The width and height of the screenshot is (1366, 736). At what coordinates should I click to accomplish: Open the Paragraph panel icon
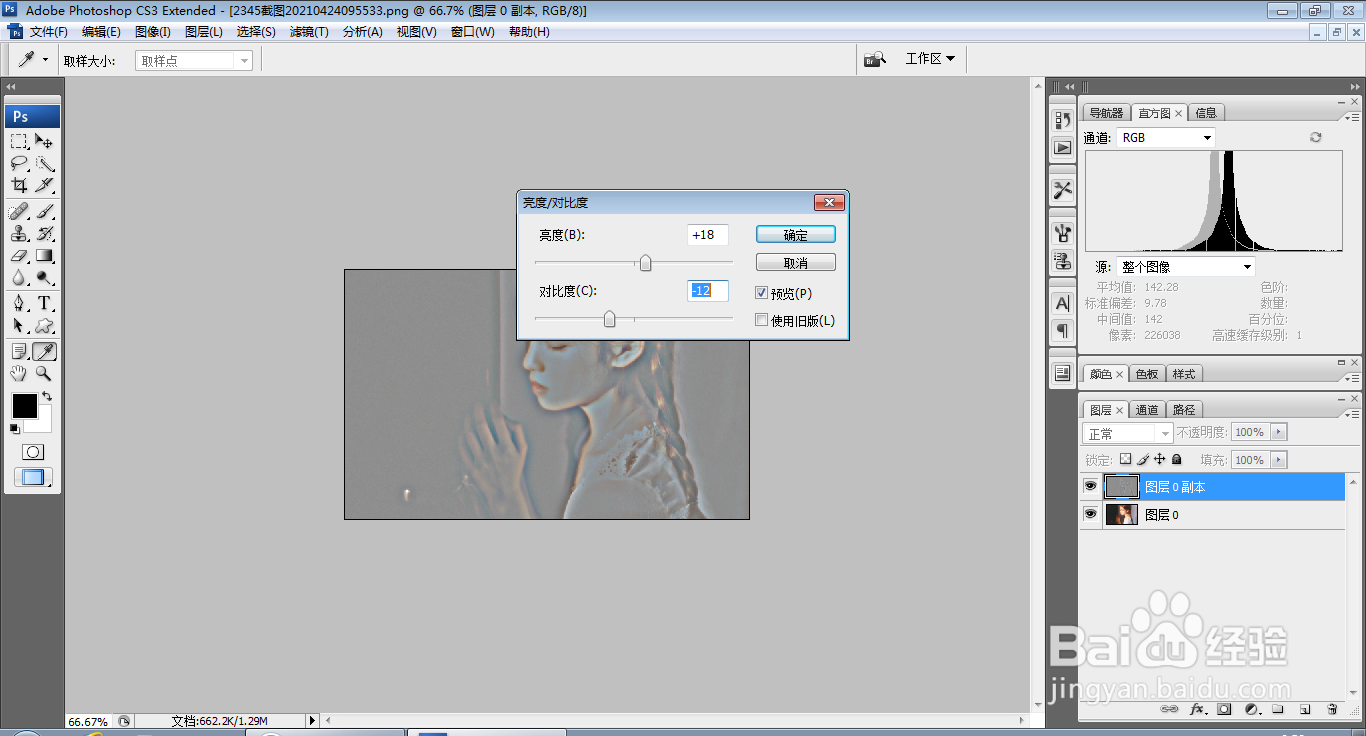point(1063,330)
